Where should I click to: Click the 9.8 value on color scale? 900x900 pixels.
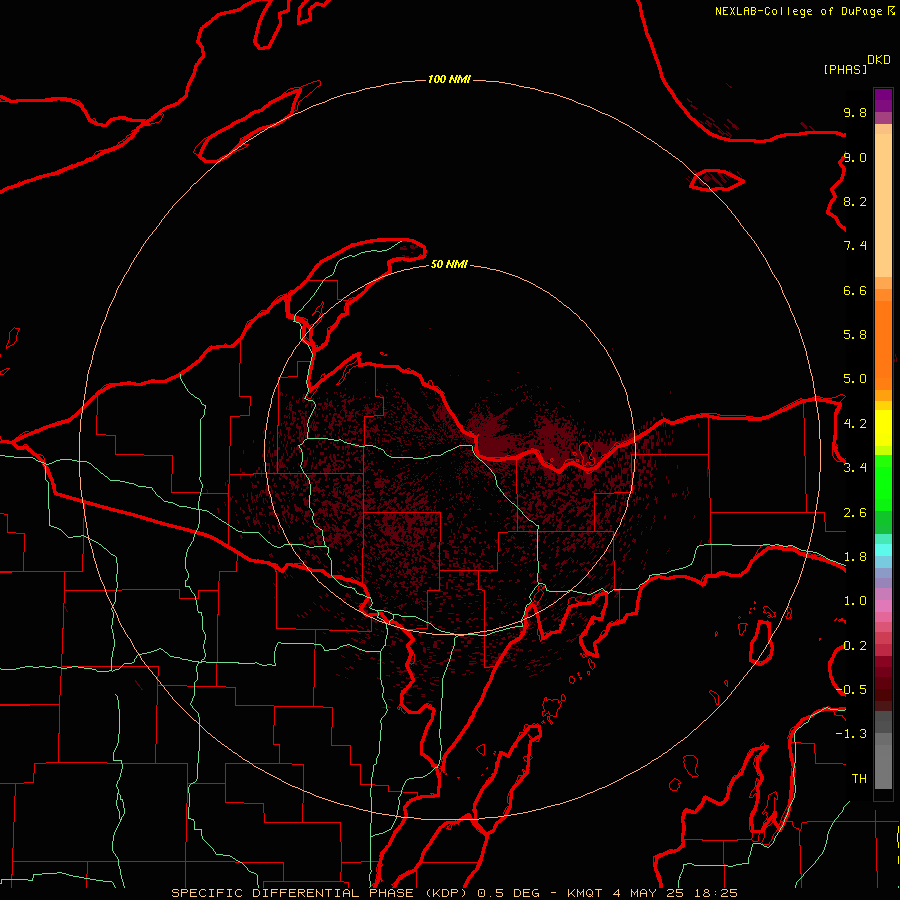tap(855, 112)
